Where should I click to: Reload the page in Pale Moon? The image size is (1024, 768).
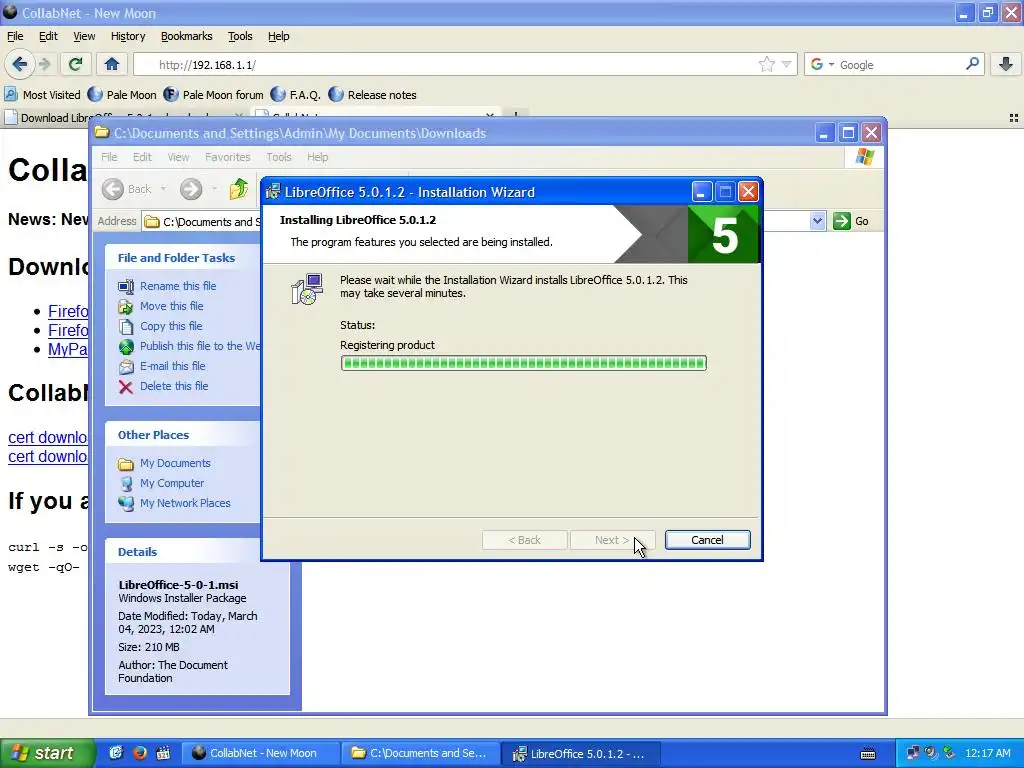point(75,64)
